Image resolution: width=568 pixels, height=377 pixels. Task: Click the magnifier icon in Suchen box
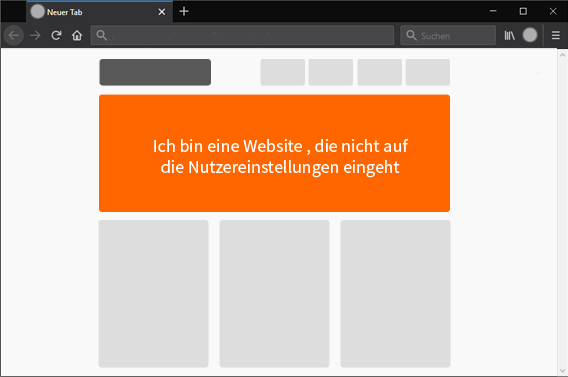coord(411,35)
